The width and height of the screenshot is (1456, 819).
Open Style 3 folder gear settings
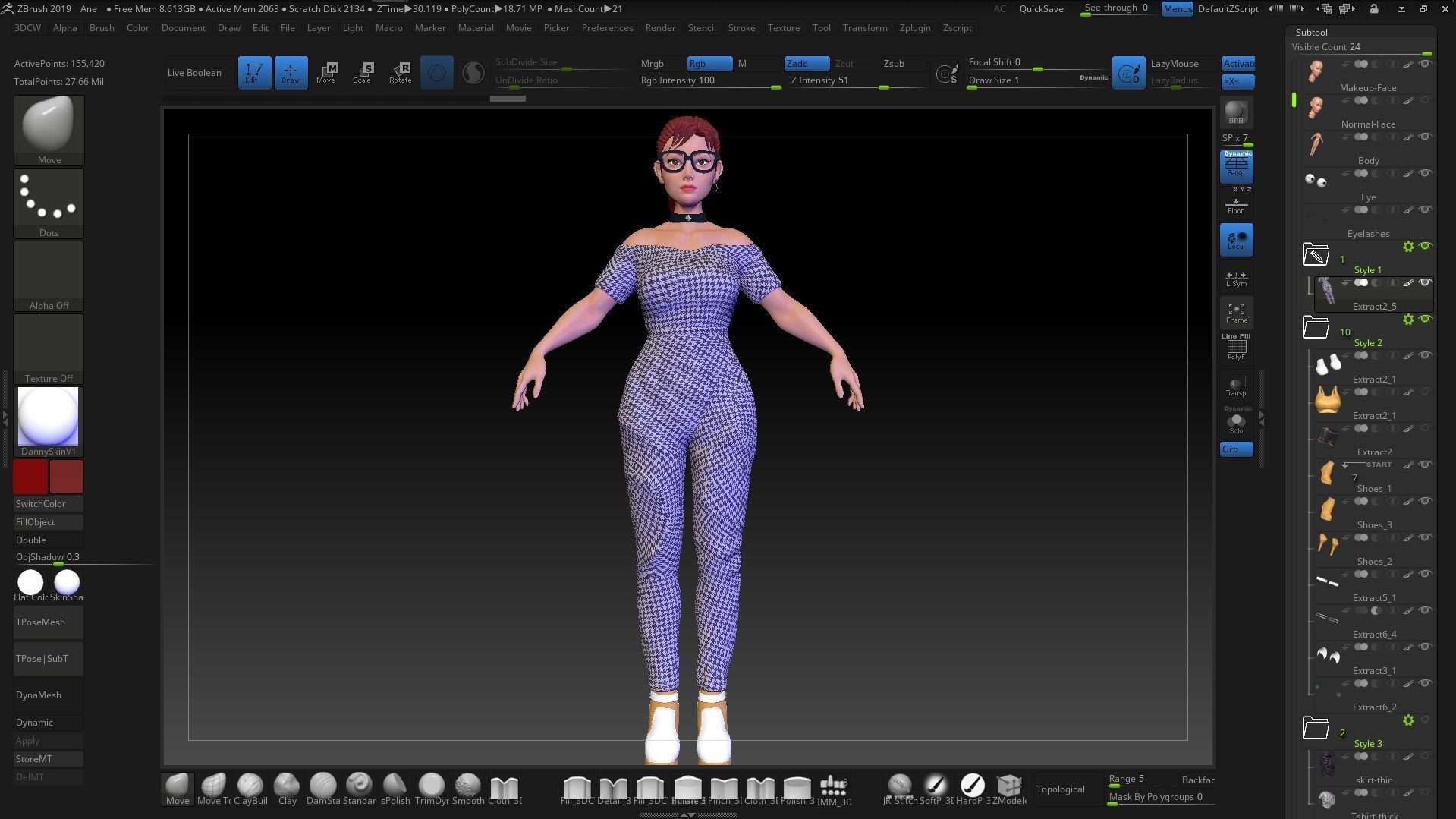tap(1408, 720)
